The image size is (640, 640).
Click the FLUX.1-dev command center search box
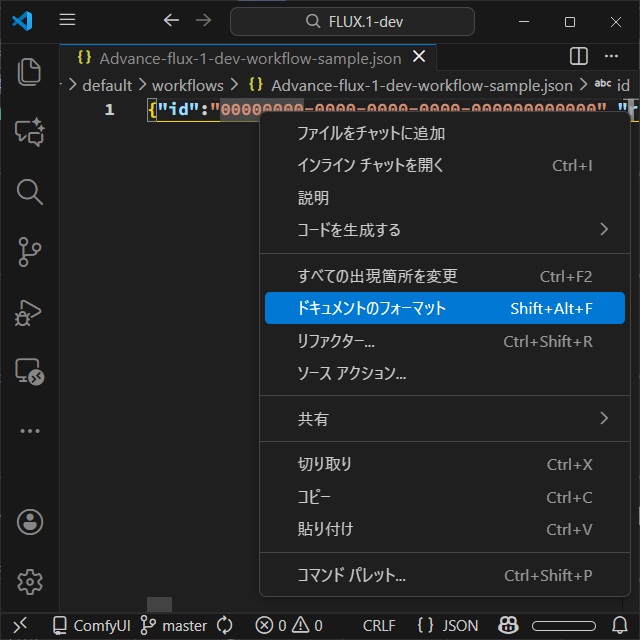pyautogui.click(x=352, y=21)
